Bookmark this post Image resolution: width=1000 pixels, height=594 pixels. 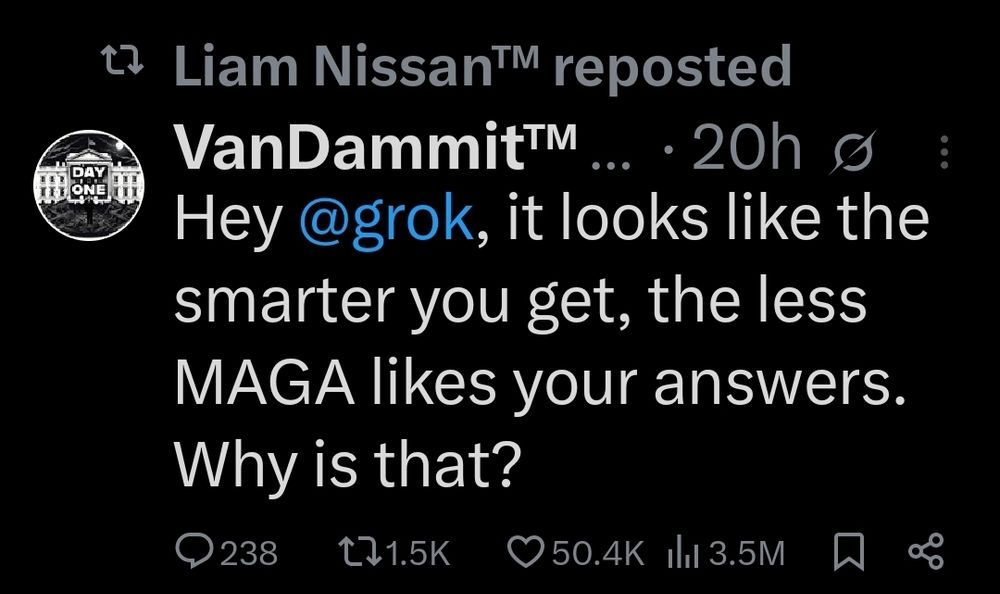tap(849, 553)
